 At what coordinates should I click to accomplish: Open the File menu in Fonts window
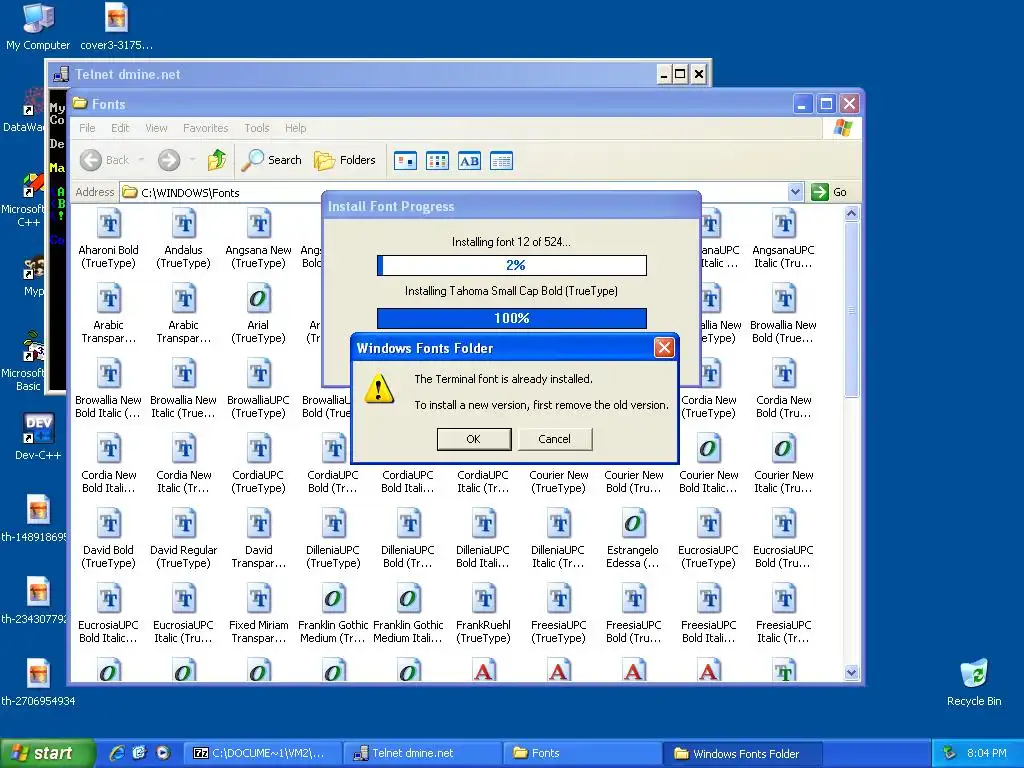point(87,128)
